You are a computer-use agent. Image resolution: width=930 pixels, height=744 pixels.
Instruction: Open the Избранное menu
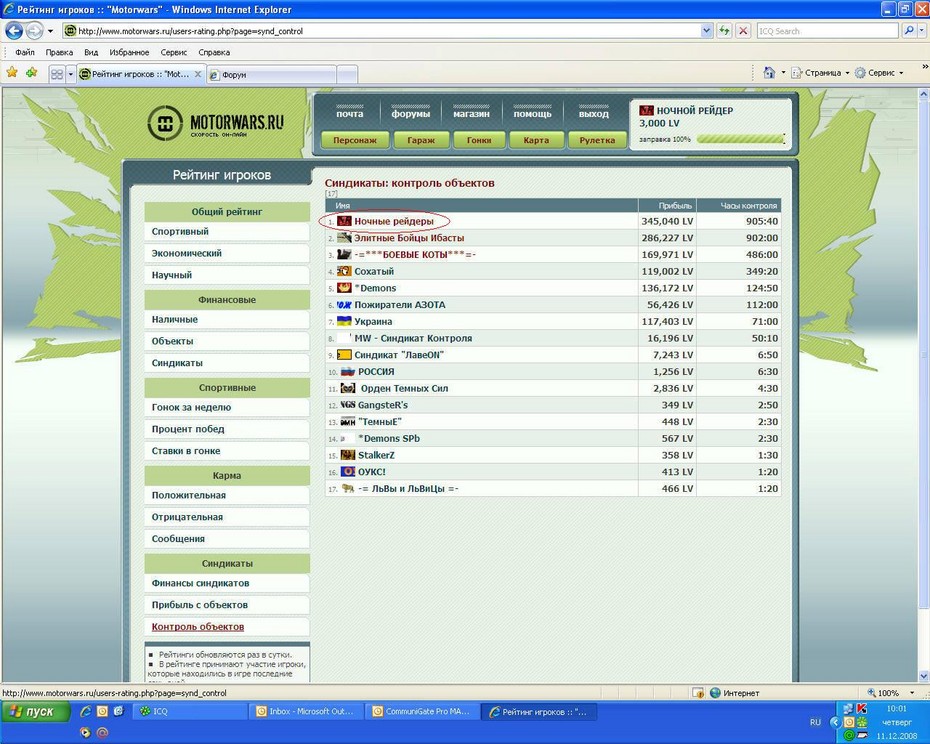(129, 52)
